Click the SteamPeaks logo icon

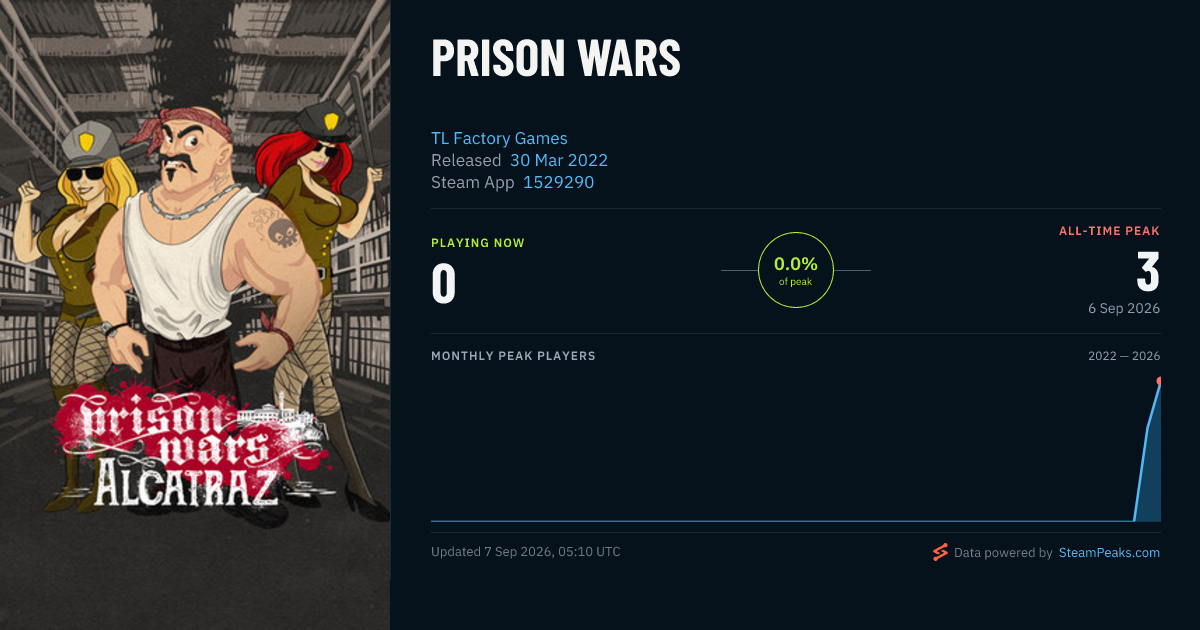point(940,552)
